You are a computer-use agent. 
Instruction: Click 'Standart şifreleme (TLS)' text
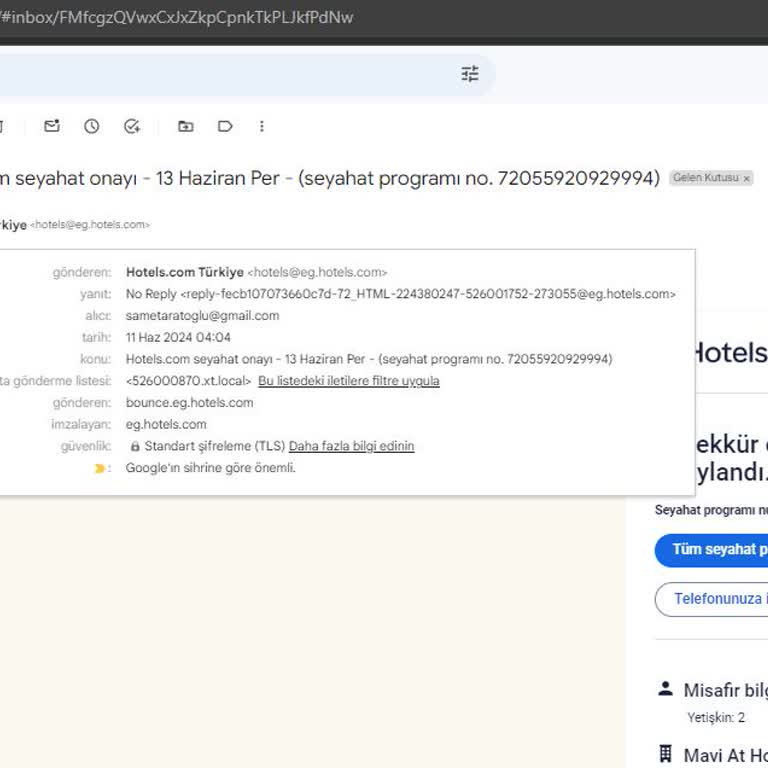[215, 446]
